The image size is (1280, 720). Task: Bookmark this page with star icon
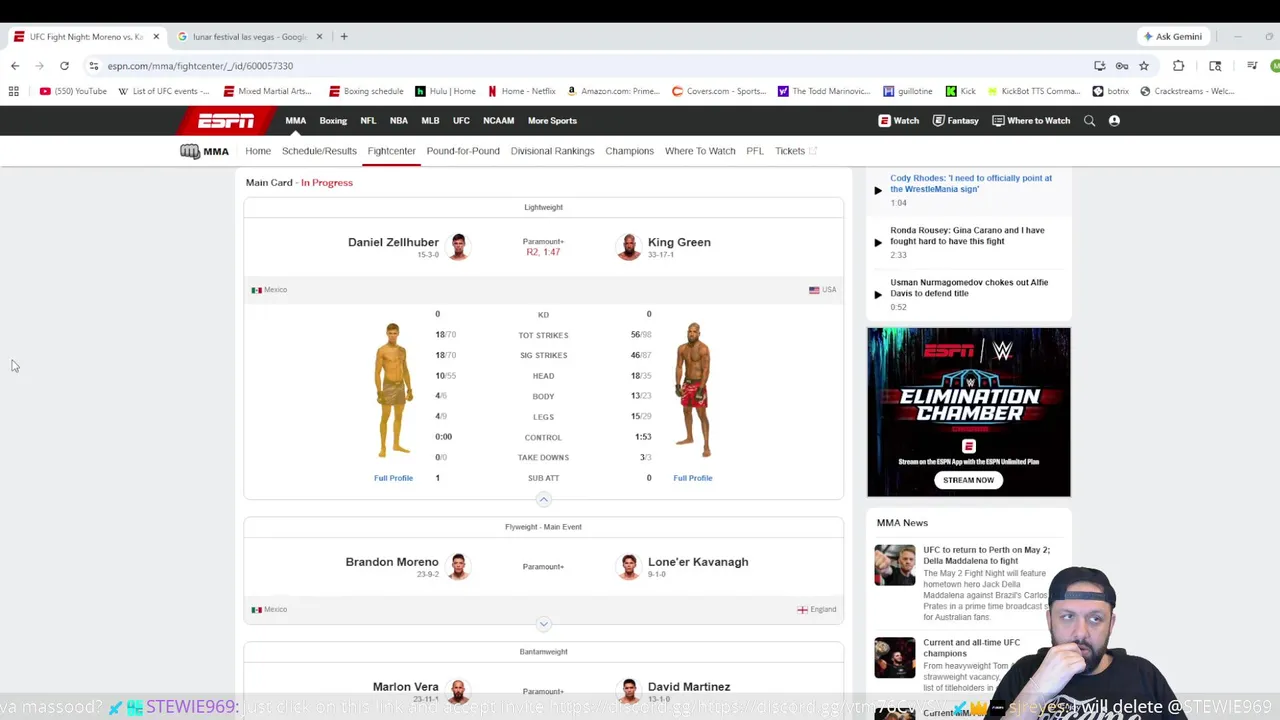coord(1144,66)
